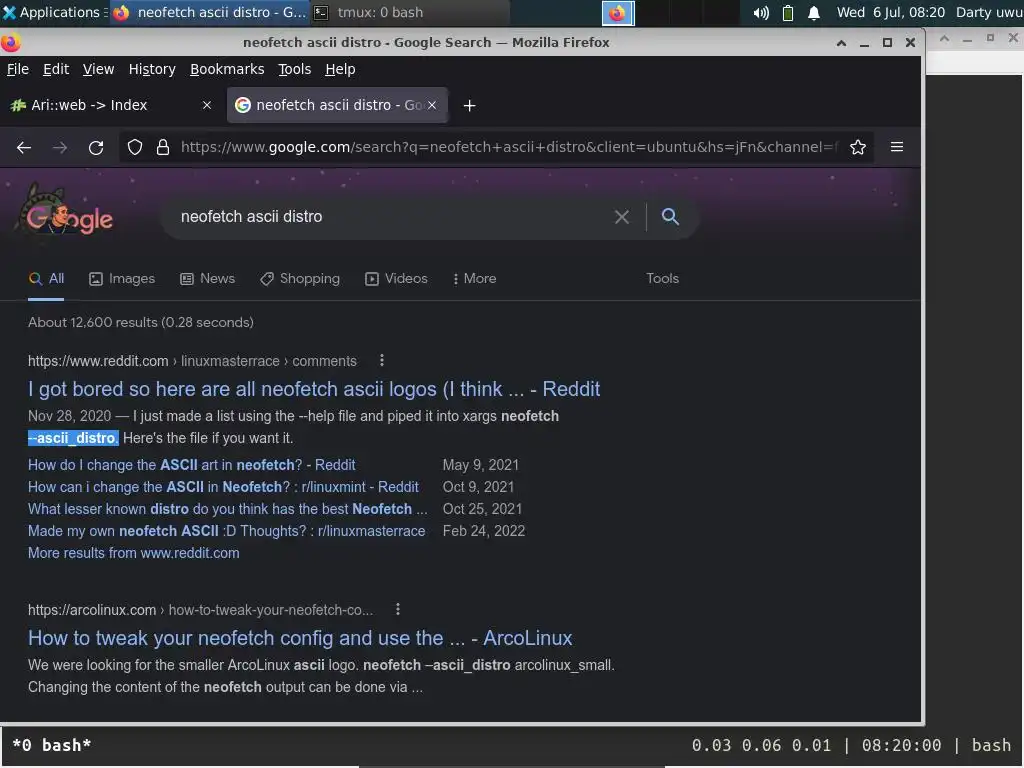Open the View menu
Viewport: 1024px width, 768px height.
coord(99,69)
